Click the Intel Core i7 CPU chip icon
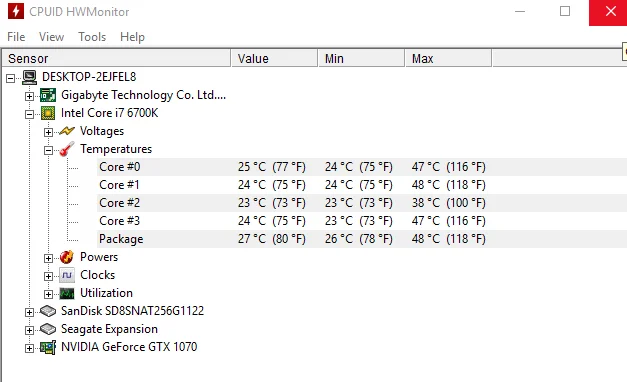The width and height of the screenshot is (627, 382). click(48, 114)
